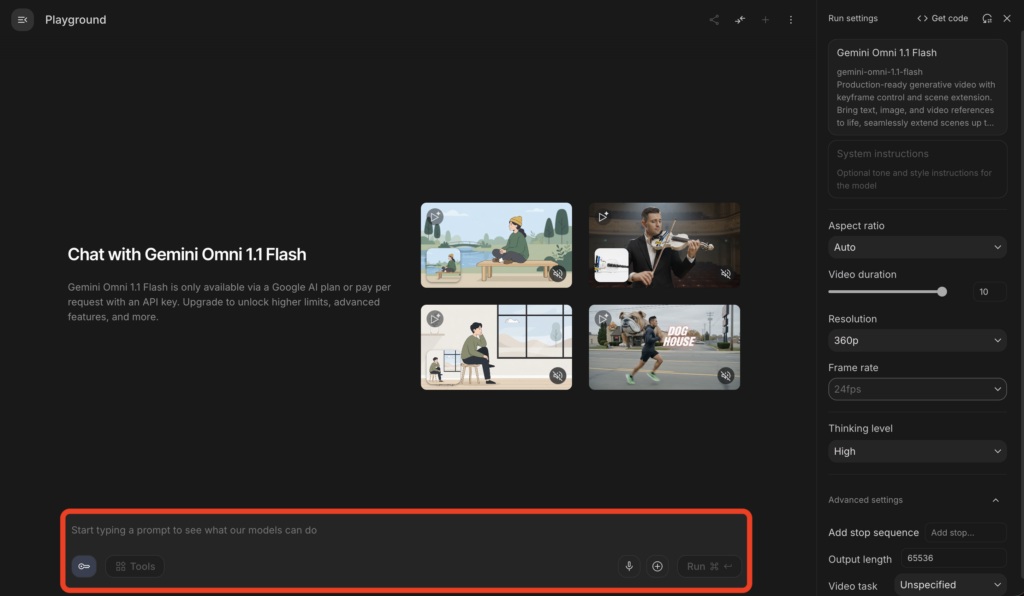Open the Tools button

click(x=135, y=566)
